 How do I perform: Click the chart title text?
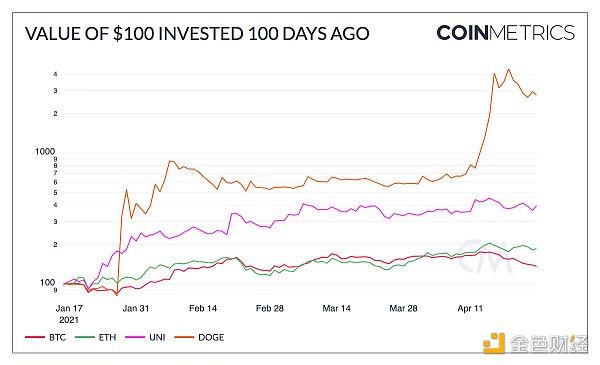[x=197, y=34]
